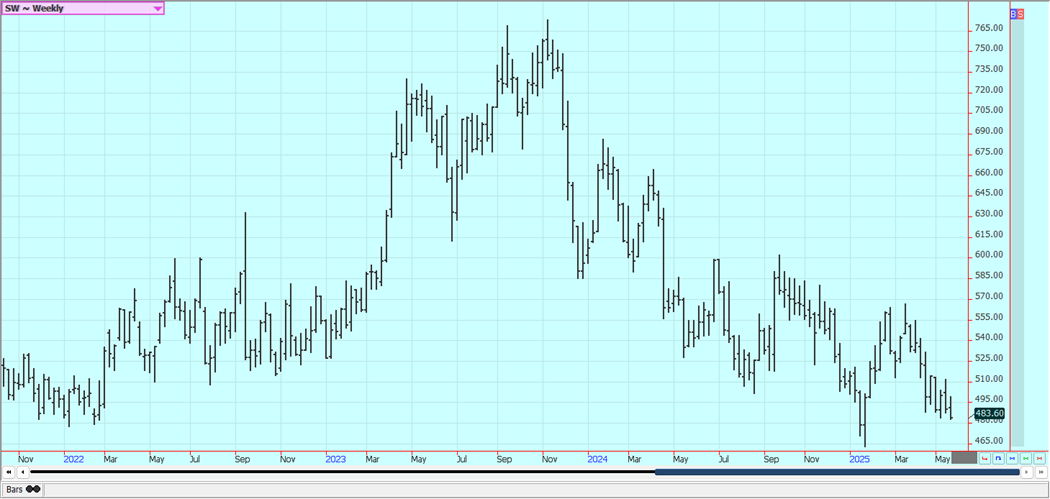The height and width of the screenshot is (499, 1050).
Task: Click the 2023 year label on time axis
Action: point(336,459)
